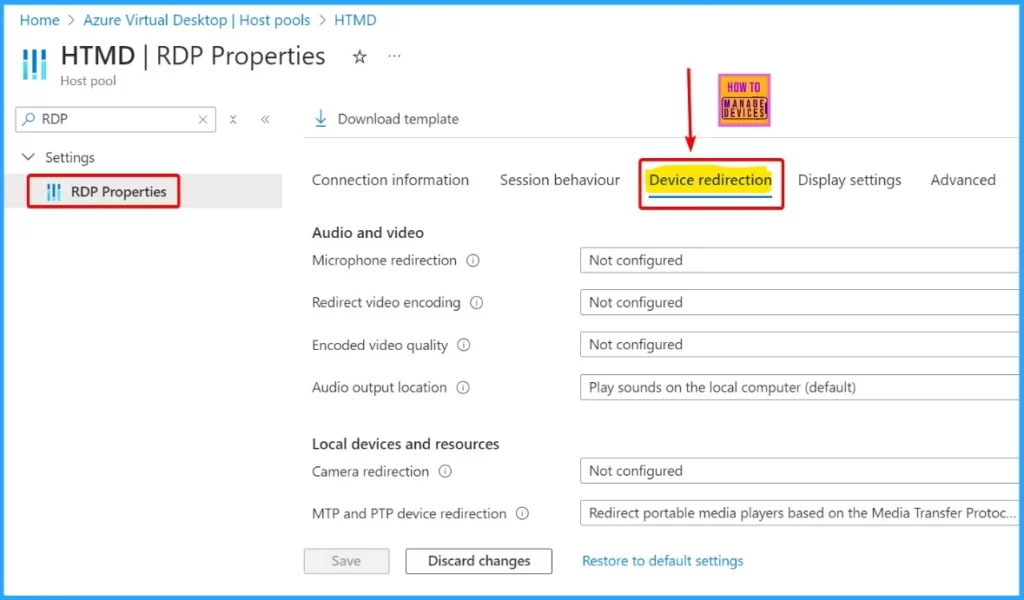This screenshot has width=1024, height=600.
Task: Click the favorite star icon
Action: point(359,57)
